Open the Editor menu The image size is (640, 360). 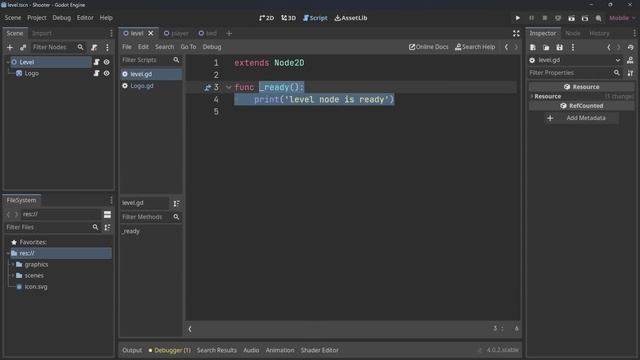coord(85,18)
